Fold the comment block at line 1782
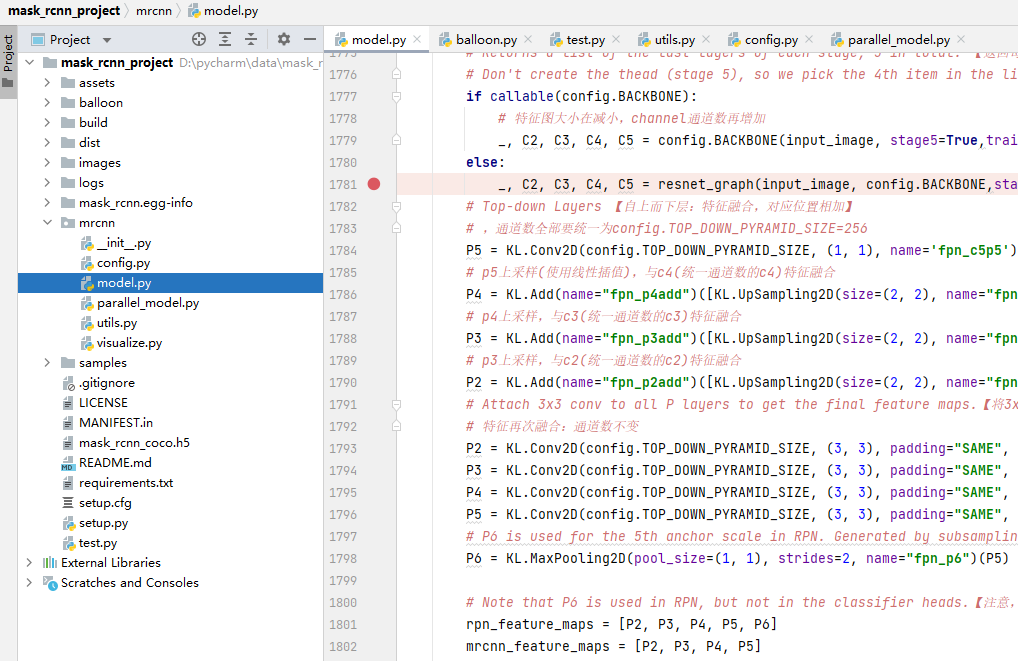Screen dimensions: 1018x661 396,206
